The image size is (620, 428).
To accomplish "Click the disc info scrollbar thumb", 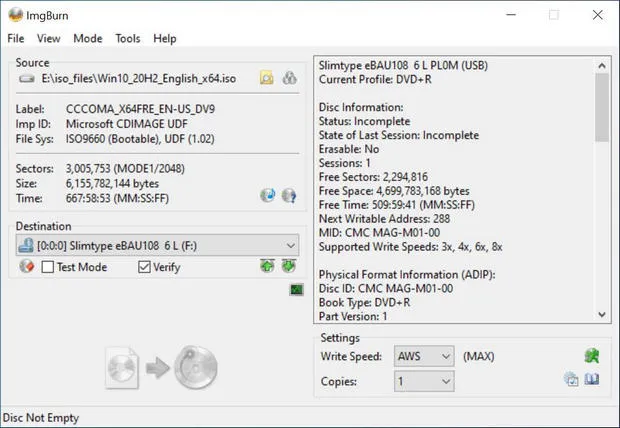I will (602, 107).
